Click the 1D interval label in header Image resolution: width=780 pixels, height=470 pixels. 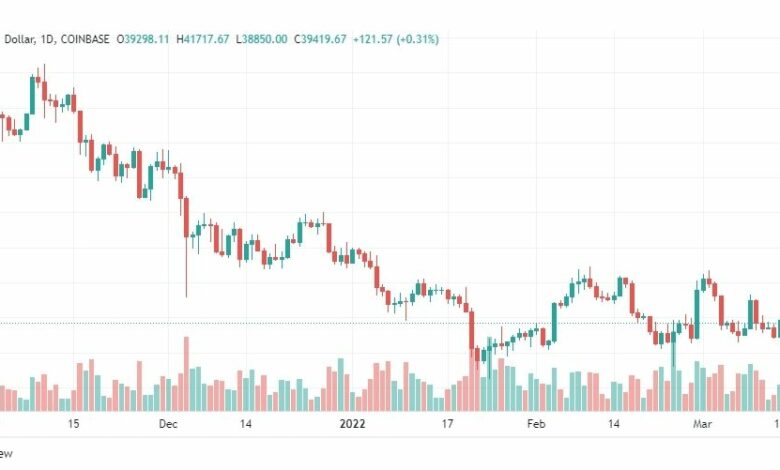(x=46, y=39)
